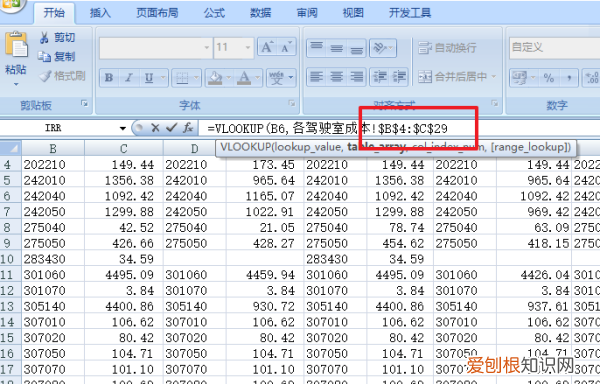Switch to the 开发工具 tab

(410, 13)
